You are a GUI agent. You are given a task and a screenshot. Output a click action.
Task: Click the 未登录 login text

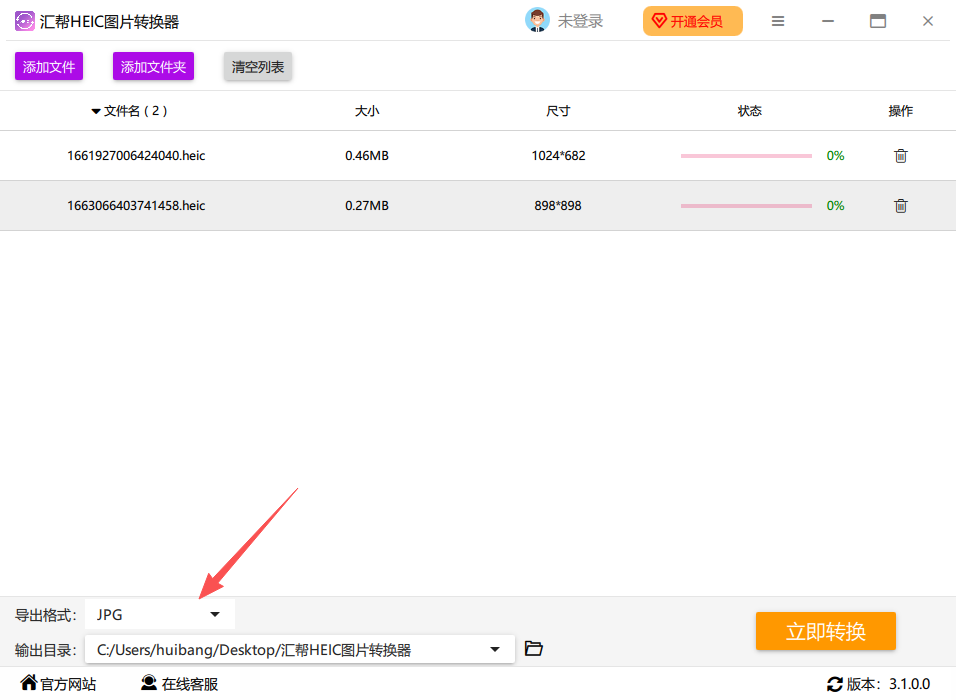580,21
